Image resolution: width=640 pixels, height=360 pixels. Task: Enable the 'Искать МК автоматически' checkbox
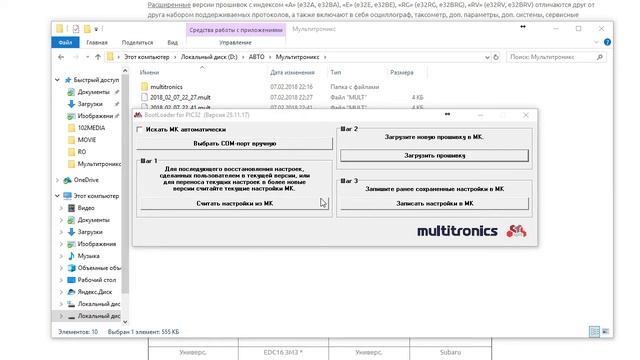(140, 129)
